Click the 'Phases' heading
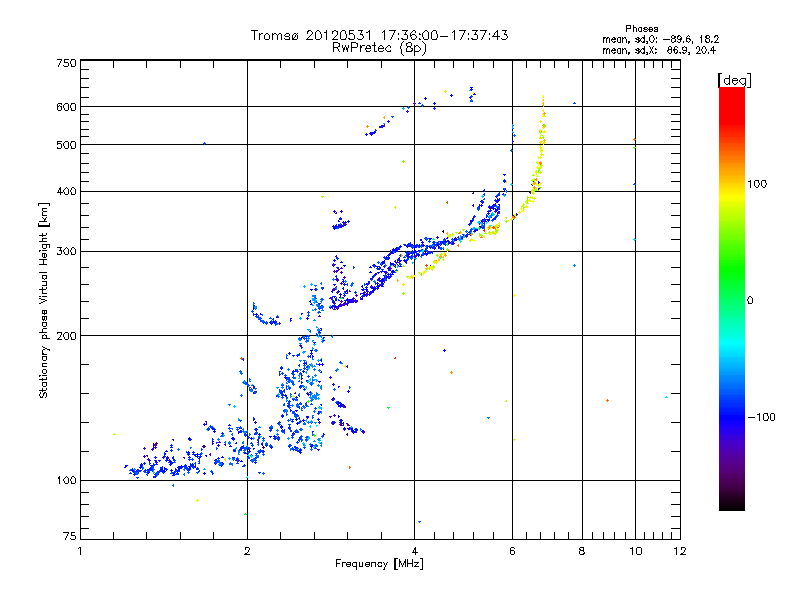800x600 pixels. coord(642,29)
